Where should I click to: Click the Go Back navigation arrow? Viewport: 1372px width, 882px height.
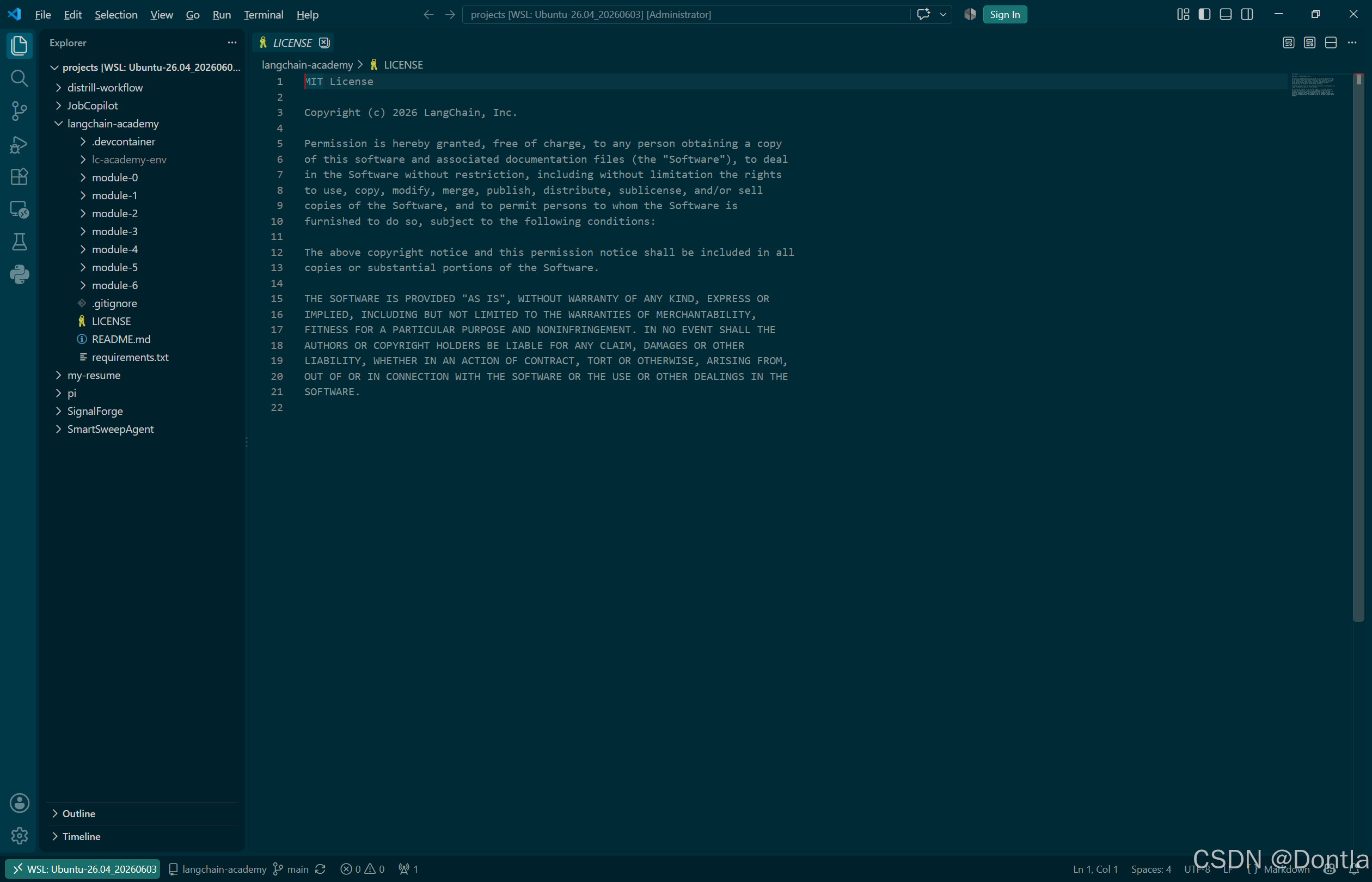pos(428,14)
